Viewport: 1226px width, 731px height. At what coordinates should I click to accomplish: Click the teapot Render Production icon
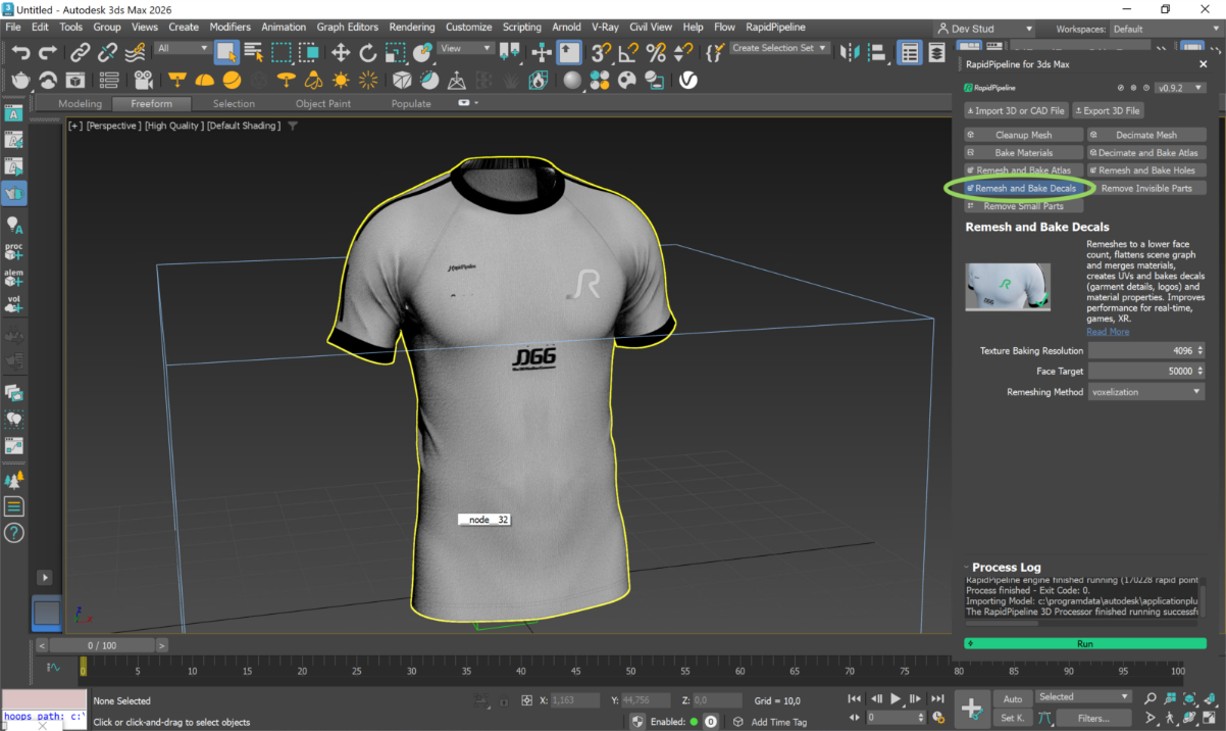[20, 80]
